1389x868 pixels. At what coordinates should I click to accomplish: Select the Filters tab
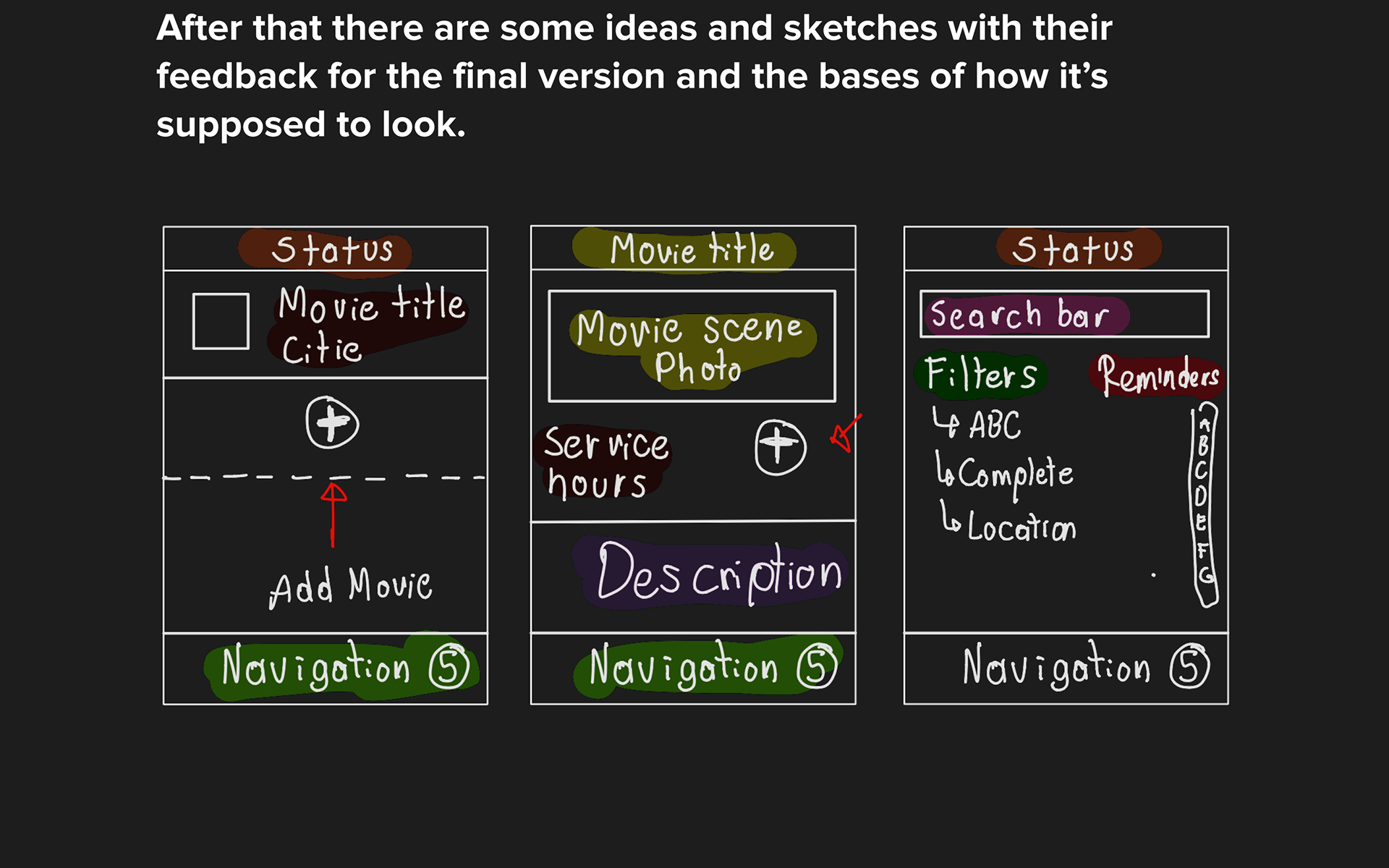pyautogui.click(x=981, y=375)
